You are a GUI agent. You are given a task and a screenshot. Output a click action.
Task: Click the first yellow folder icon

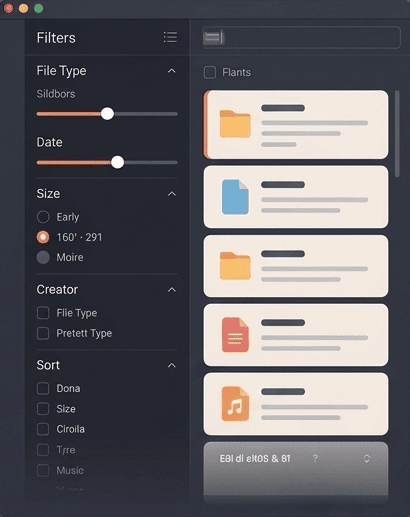point(235,124)
